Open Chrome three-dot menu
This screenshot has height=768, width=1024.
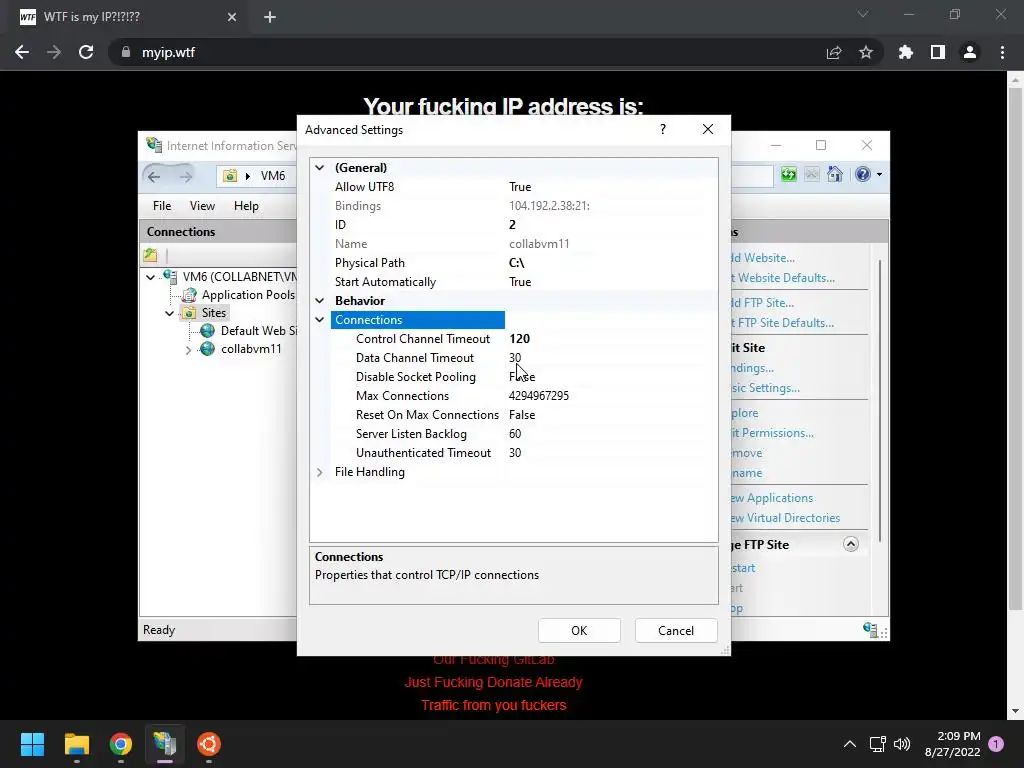coord(1002,52)
